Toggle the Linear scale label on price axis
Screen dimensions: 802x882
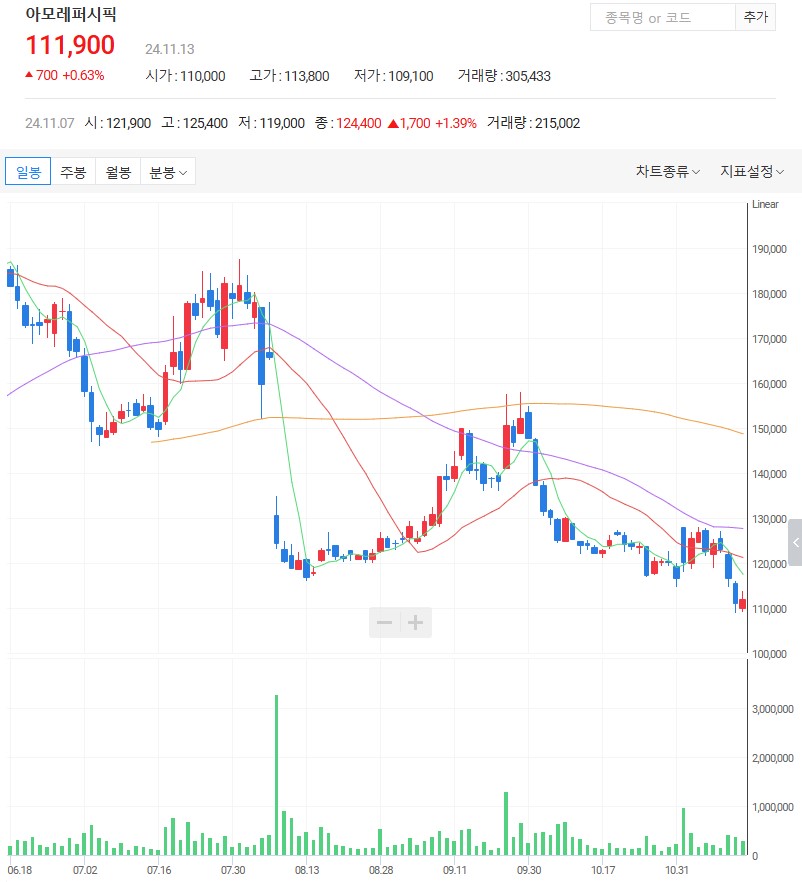point(765,205)
